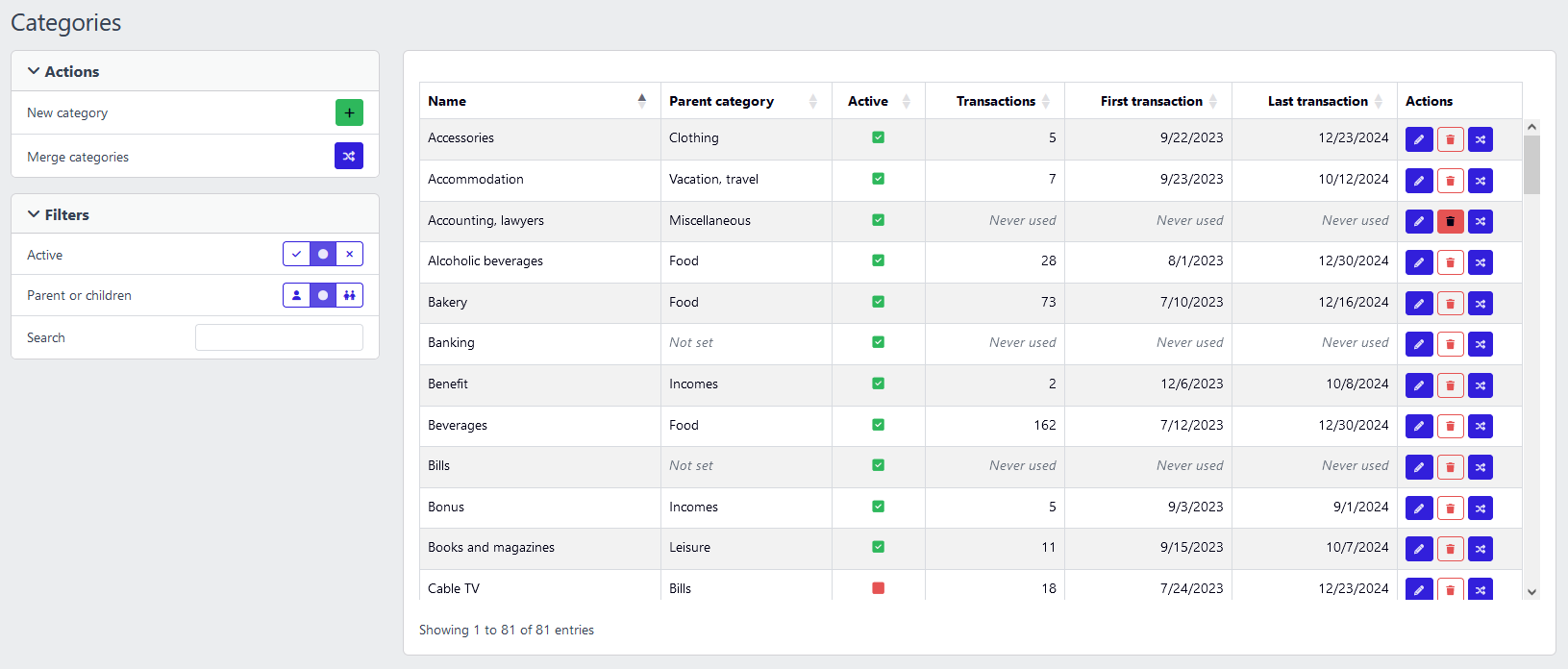This screenshot has height=669, width=1568.
Task: Show only children categories filter
Action: (350, 295)
